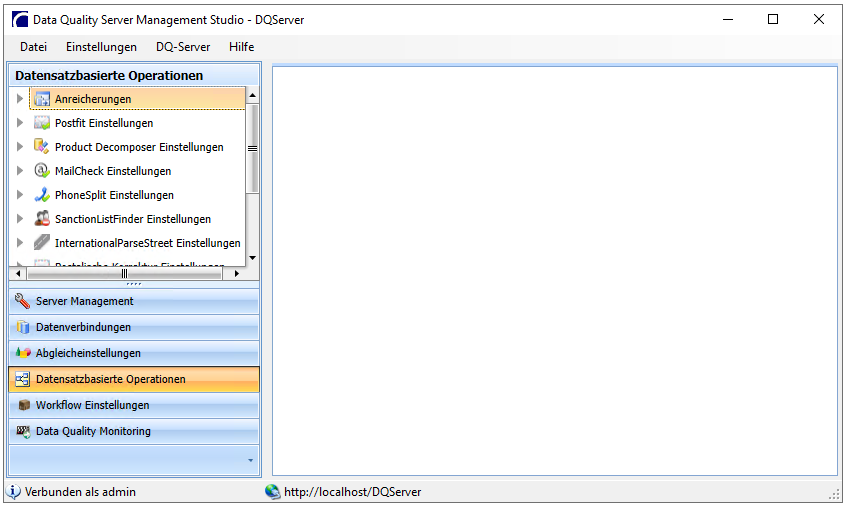Click tree scroll up arrow

[x=252, y=95]
